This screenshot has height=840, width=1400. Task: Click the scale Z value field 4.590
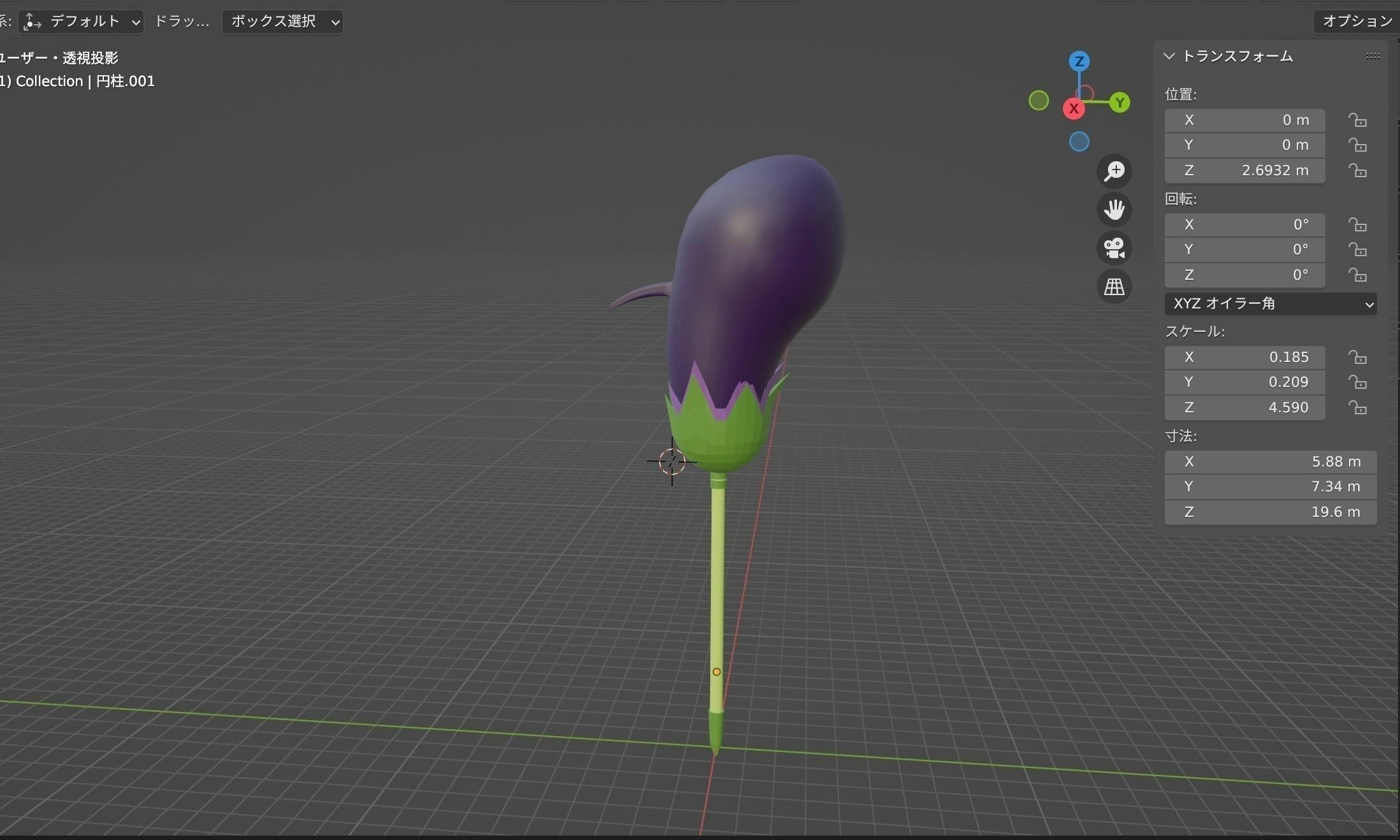click(1244, 408)
